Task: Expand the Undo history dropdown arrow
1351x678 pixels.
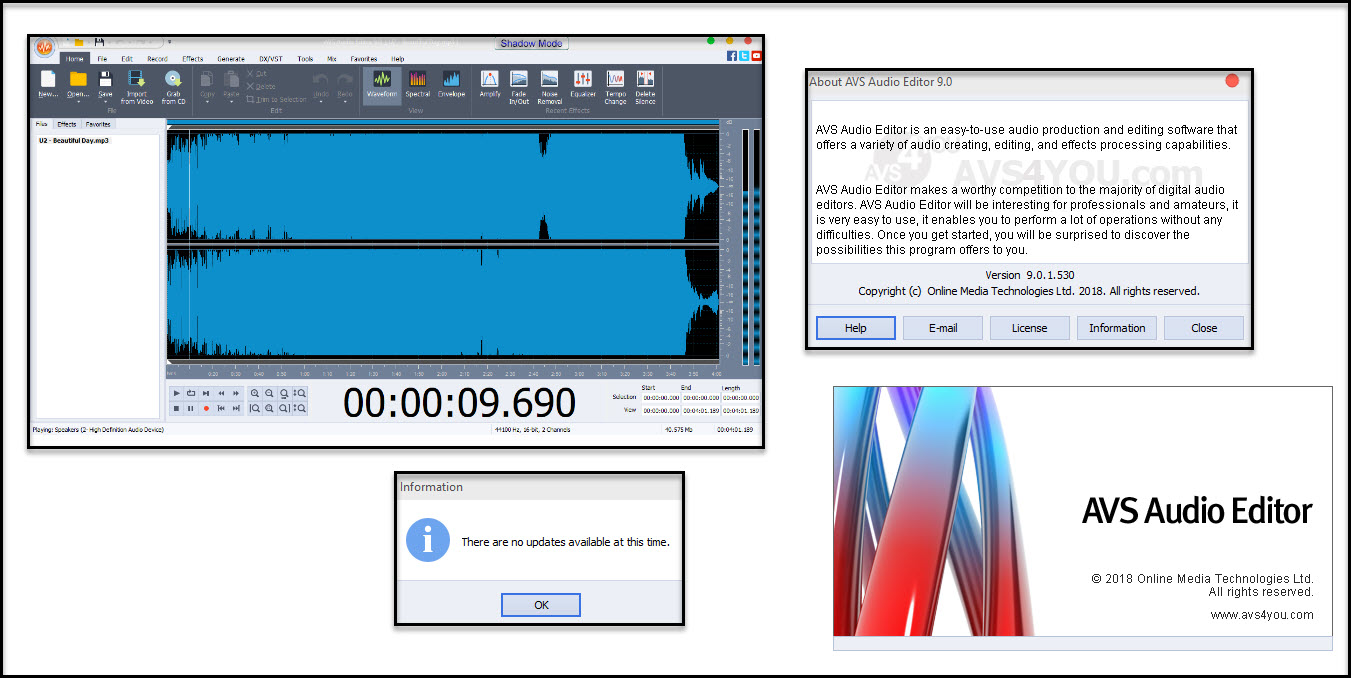Action: click(x=320, y=101)
